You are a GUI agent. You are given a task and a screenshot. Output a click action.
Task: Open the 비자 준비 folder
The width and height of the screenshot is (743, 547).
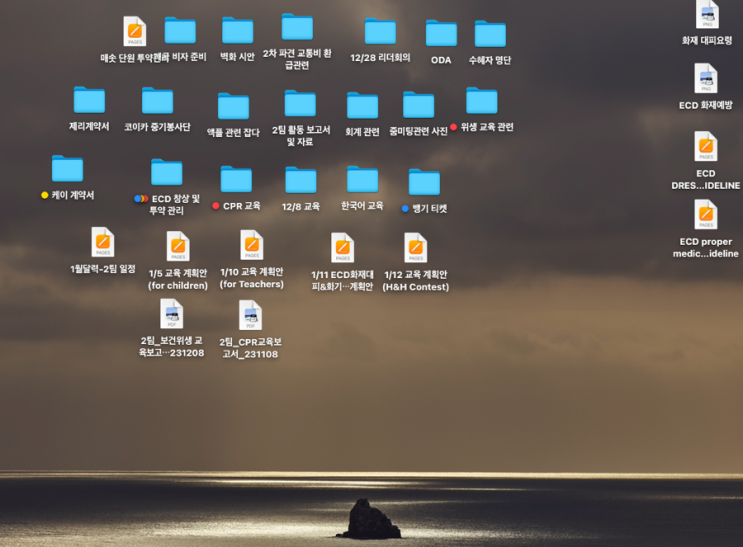(x=180, y=30)
